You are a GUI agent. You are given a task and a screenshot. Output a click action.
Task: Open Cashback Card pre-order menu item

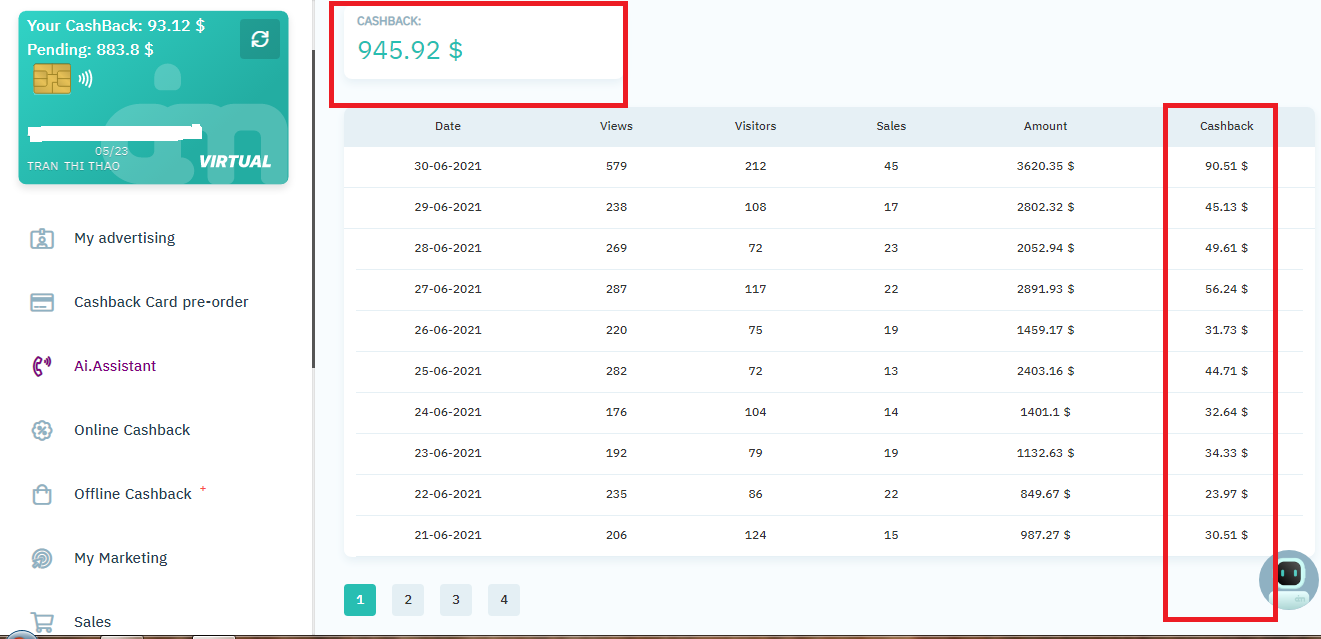[161, 302]
